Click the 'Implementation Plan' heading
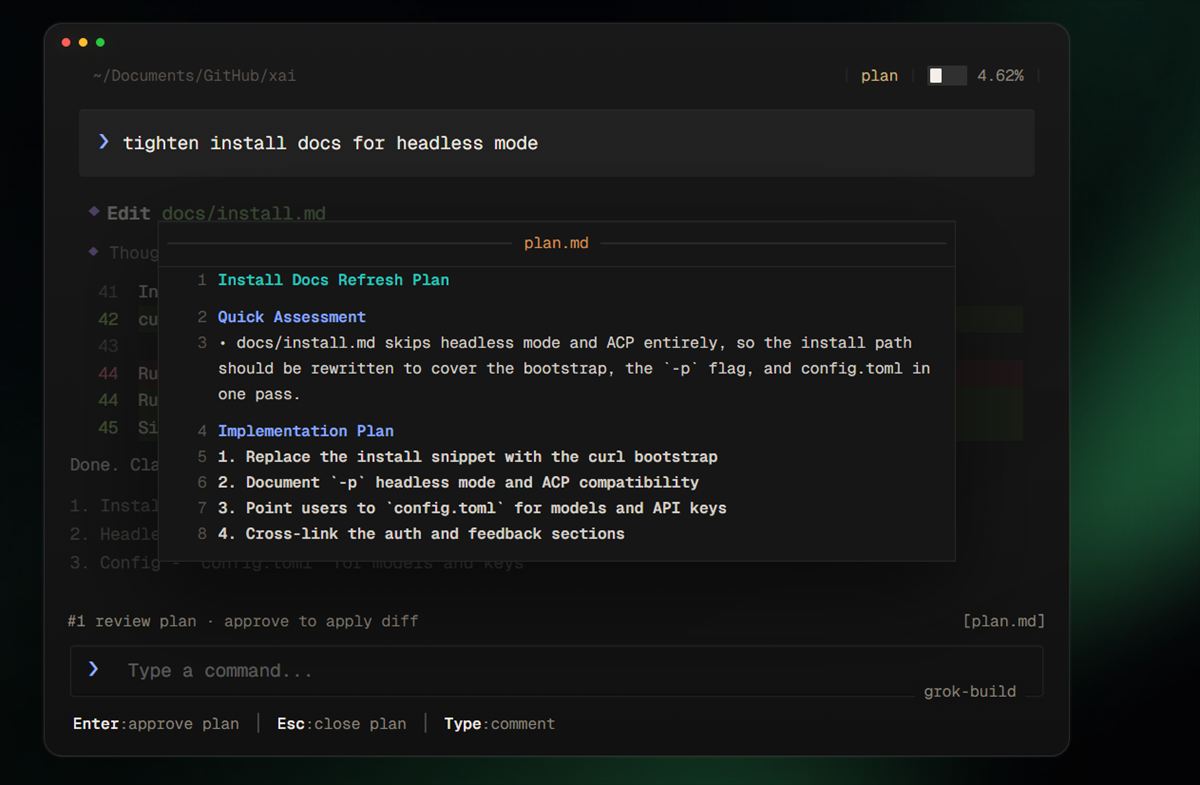 click(306, 431)
